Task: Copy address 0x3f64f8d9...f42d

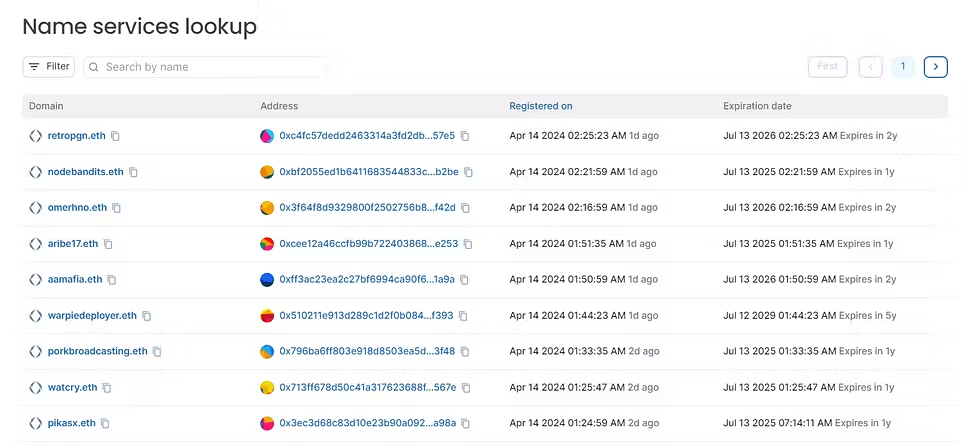Action: 466,208
